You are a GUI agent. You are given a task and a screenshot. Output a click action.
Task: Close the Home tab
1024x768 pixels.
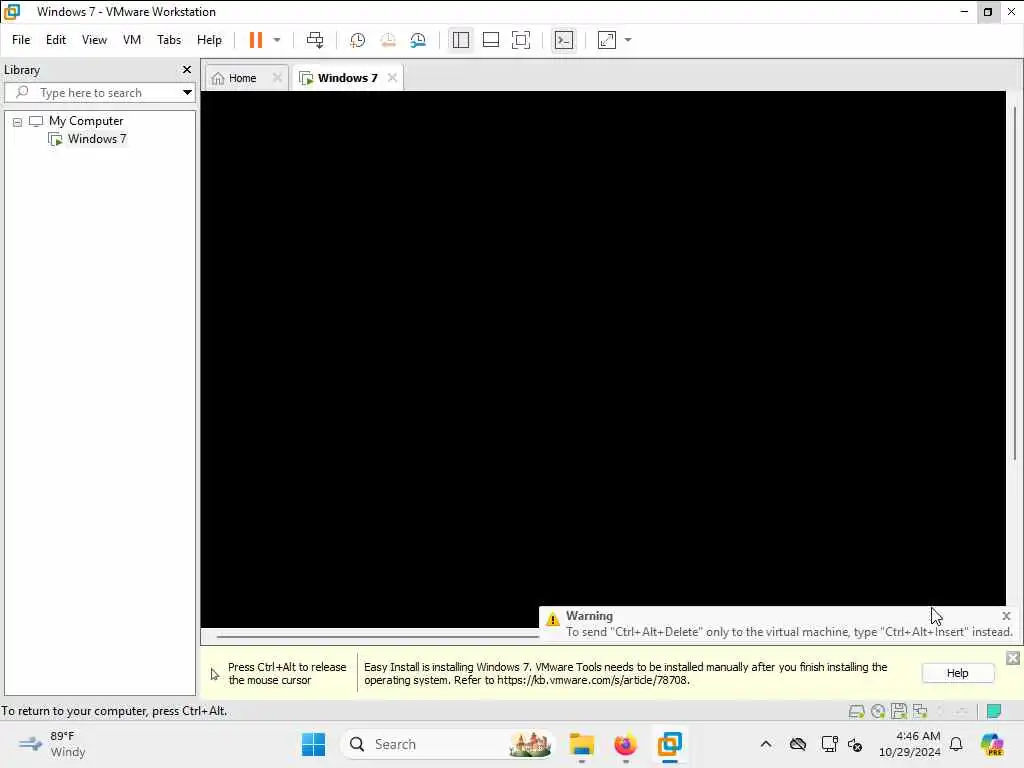click(x=277, y=78)
